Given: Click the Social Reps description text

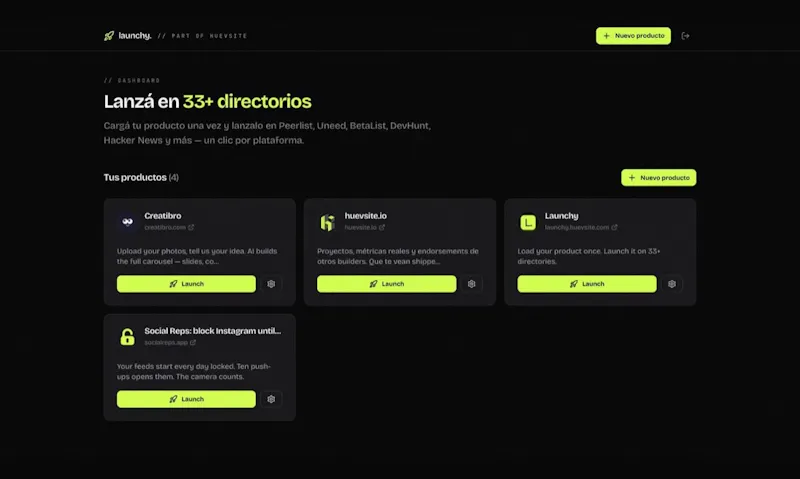Looking at the screenshot, I should 194,371.
